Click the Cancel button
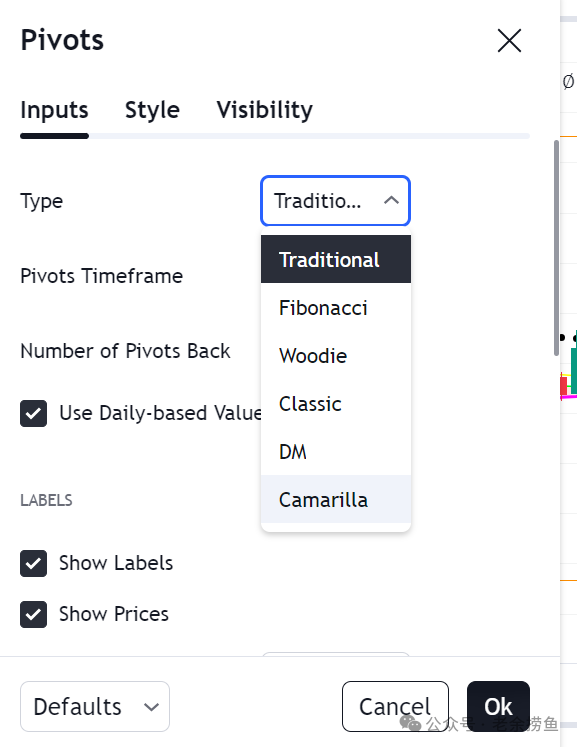 tap(395, 707)
